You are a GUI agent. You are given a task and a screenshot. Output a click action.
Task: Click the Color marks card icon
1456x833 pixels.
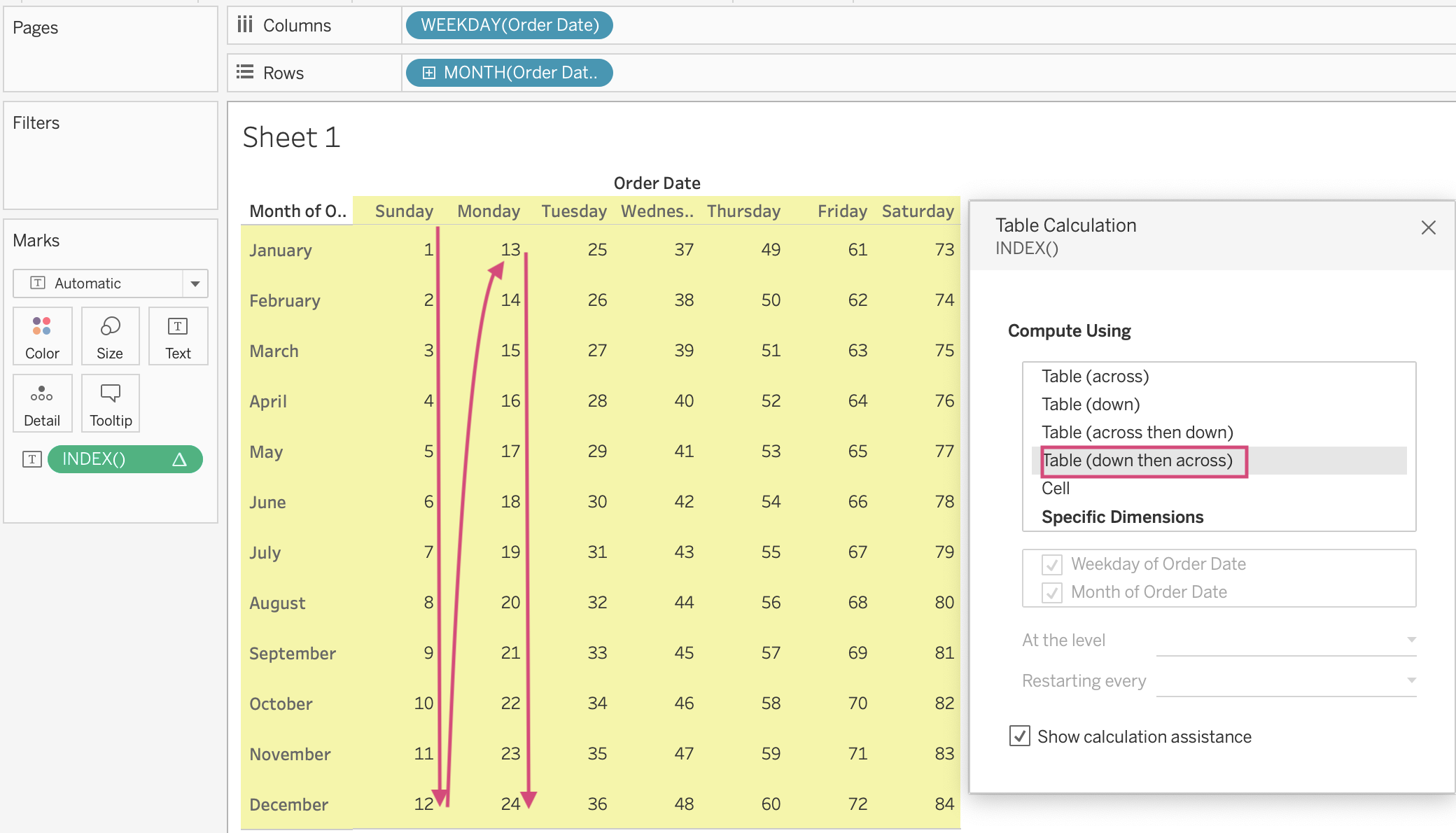42,336
